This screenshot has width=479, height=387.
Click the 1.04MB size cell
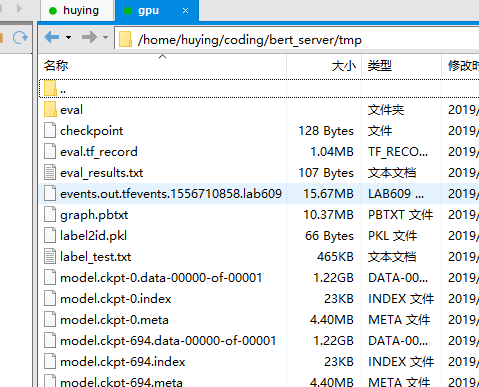pyautogui.click(x=332, y=152)
